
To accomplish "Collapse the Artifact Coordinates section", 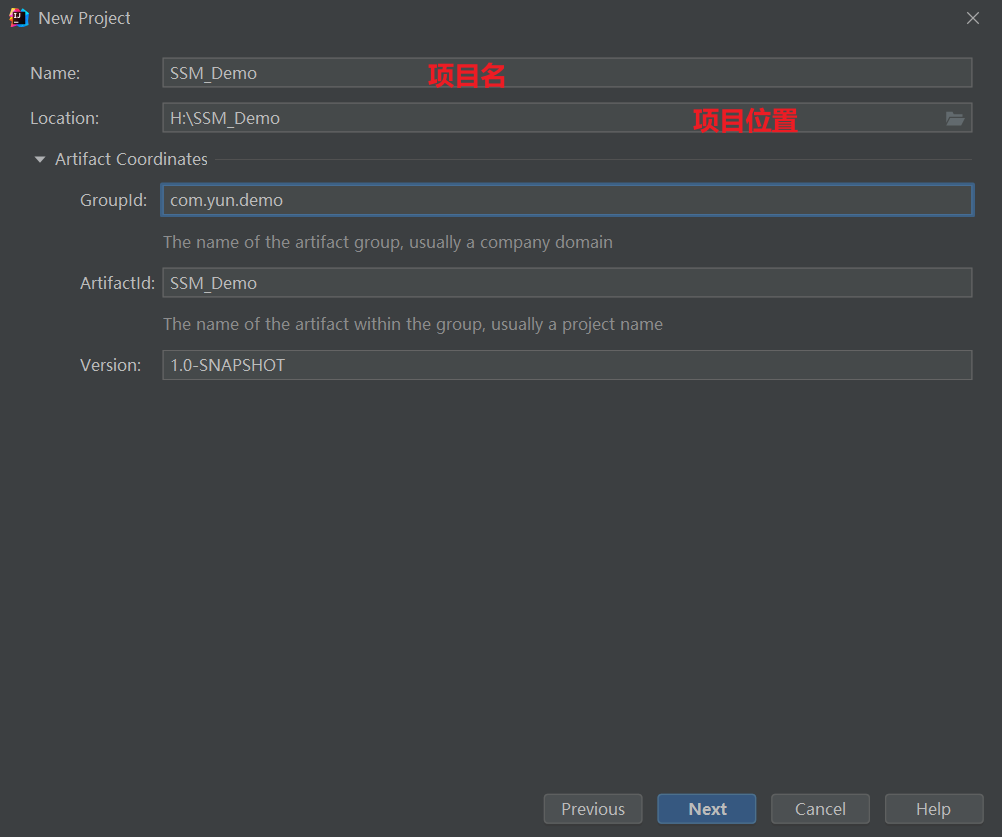I will 40,159.
